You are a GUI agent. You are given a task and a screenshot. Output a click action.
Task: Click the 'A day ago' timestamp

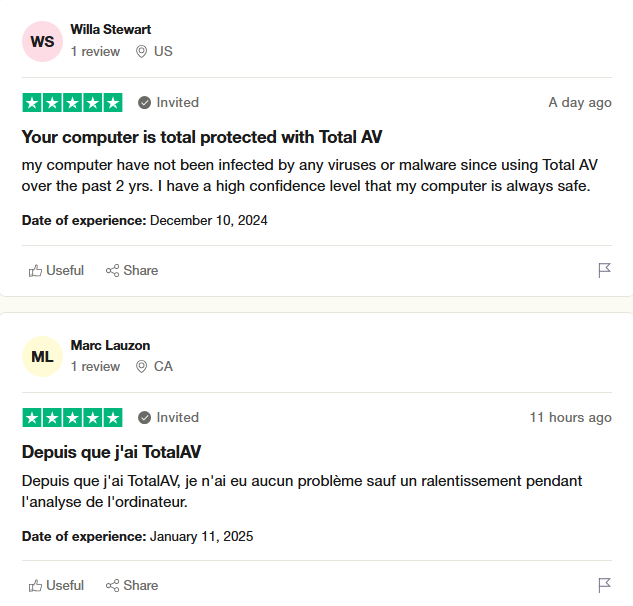(580, 103)
